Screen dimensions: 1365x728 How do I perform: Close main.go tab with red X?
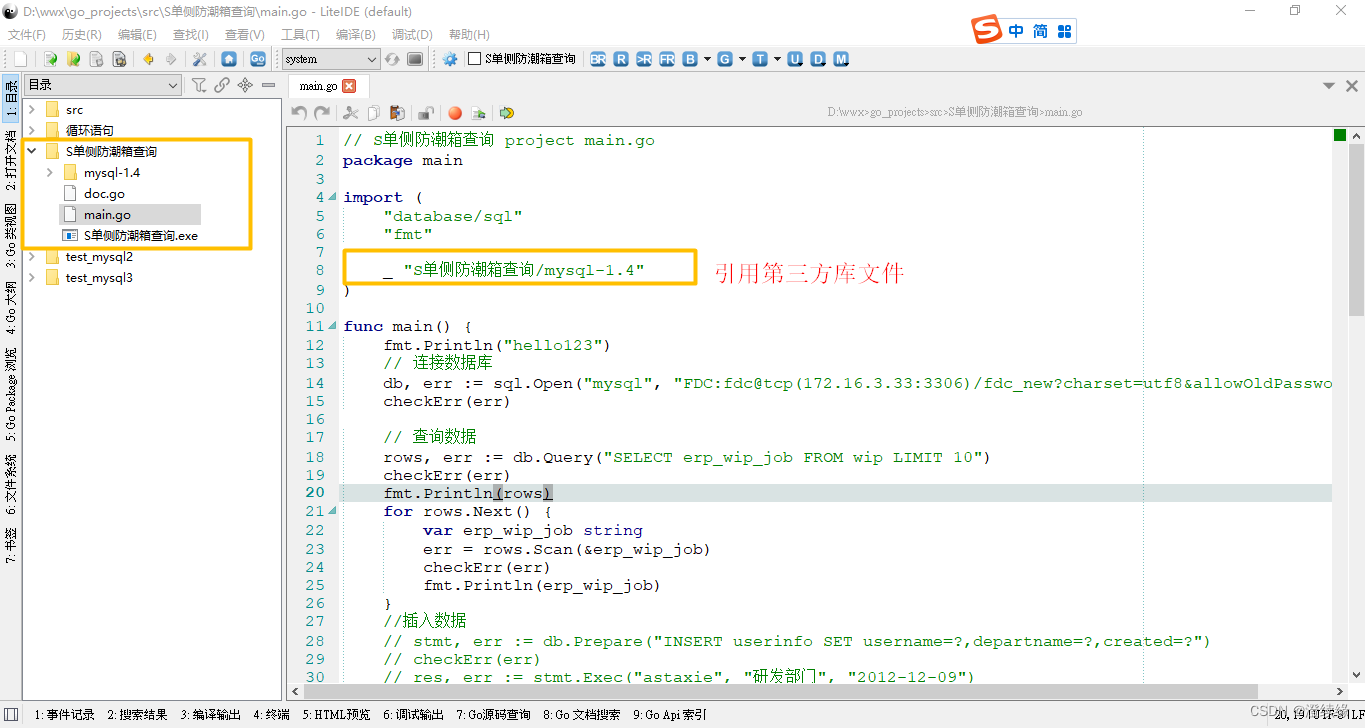349,86
